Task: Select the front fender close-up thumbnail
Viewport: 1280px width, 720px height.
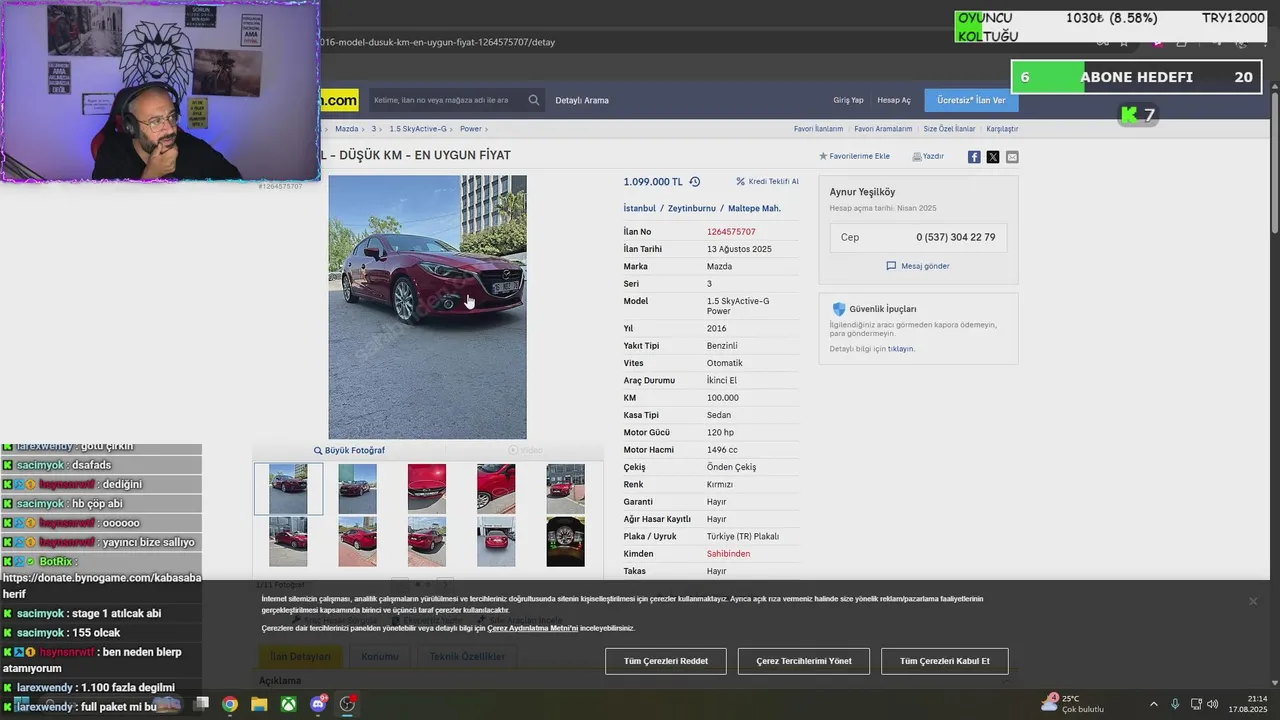Action: (496, 489)
